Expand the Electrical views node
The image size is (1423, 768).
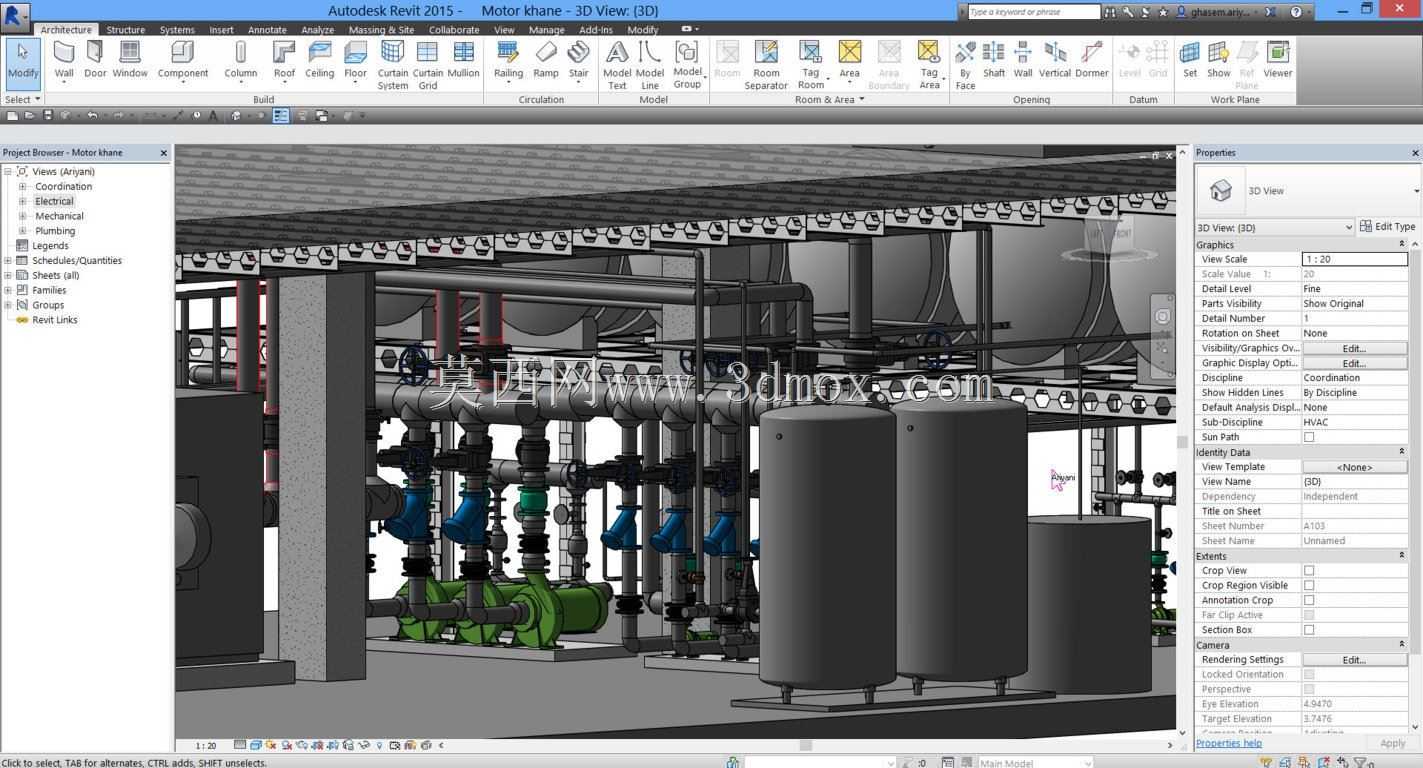pyautogui.click(x=23, y=201)
